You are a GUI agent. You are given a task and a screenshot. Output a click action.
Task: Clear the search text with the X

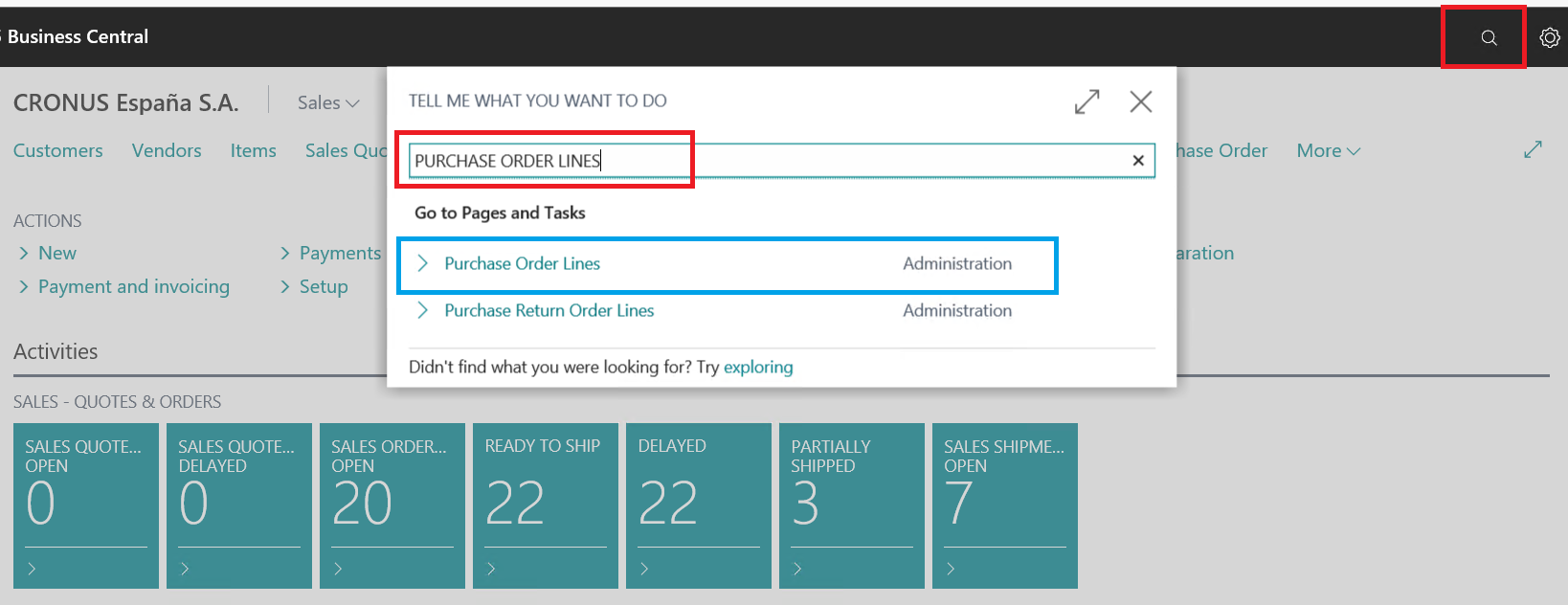point(1138,161)
